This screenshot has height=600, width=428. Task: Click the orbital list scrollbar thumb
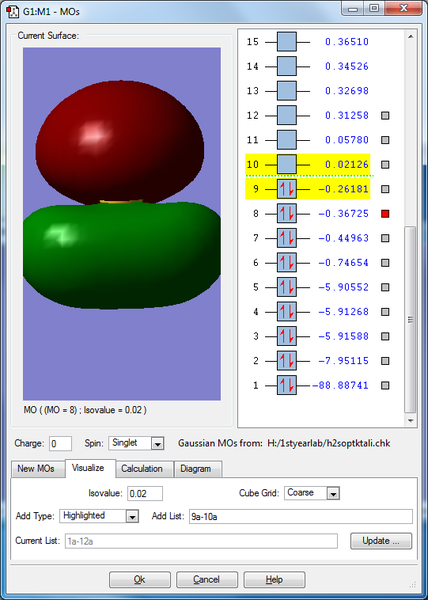410,319
